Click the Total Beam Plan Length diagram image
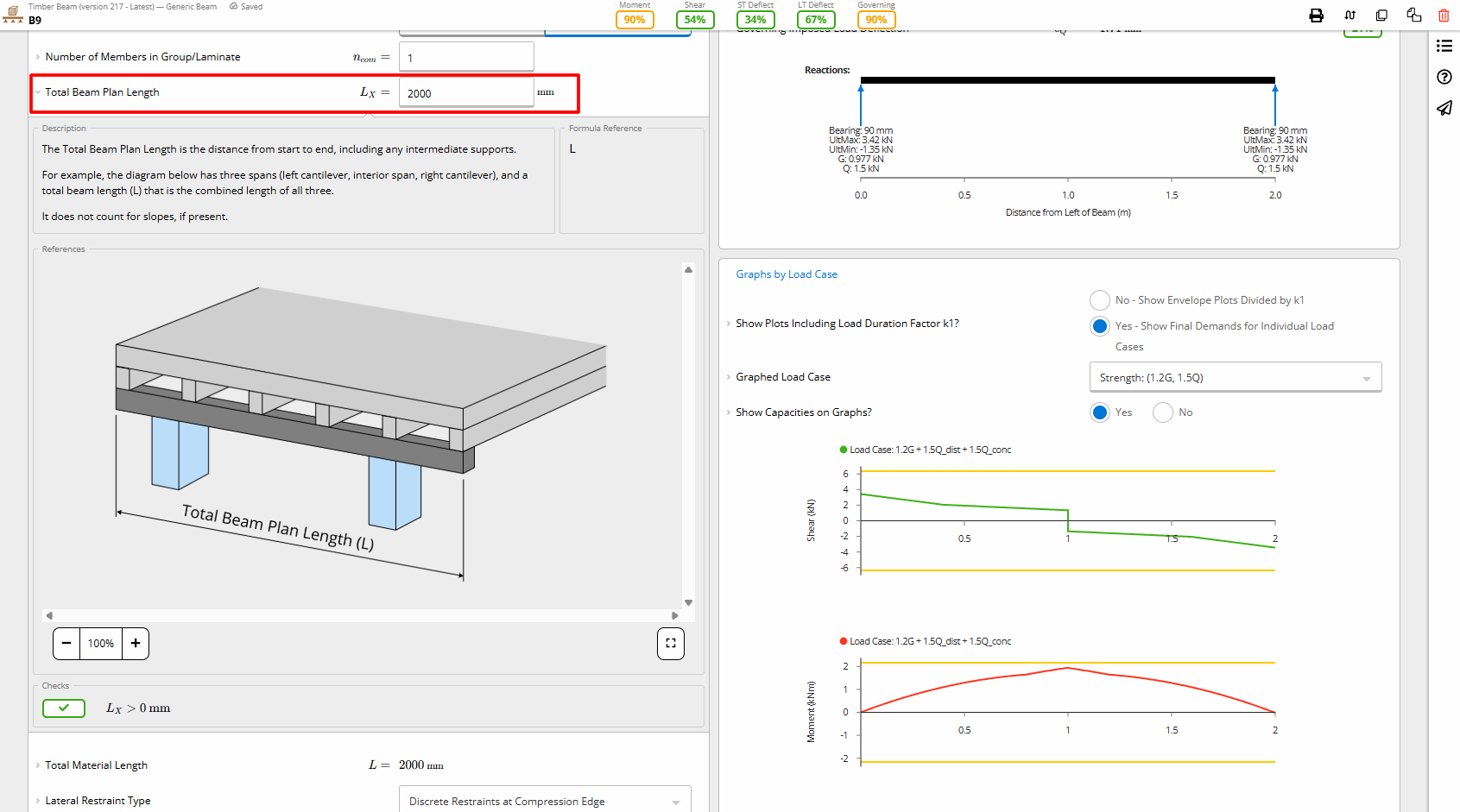Image resolution: width=1460 pixels, height=812 pixels. point(362,434)
